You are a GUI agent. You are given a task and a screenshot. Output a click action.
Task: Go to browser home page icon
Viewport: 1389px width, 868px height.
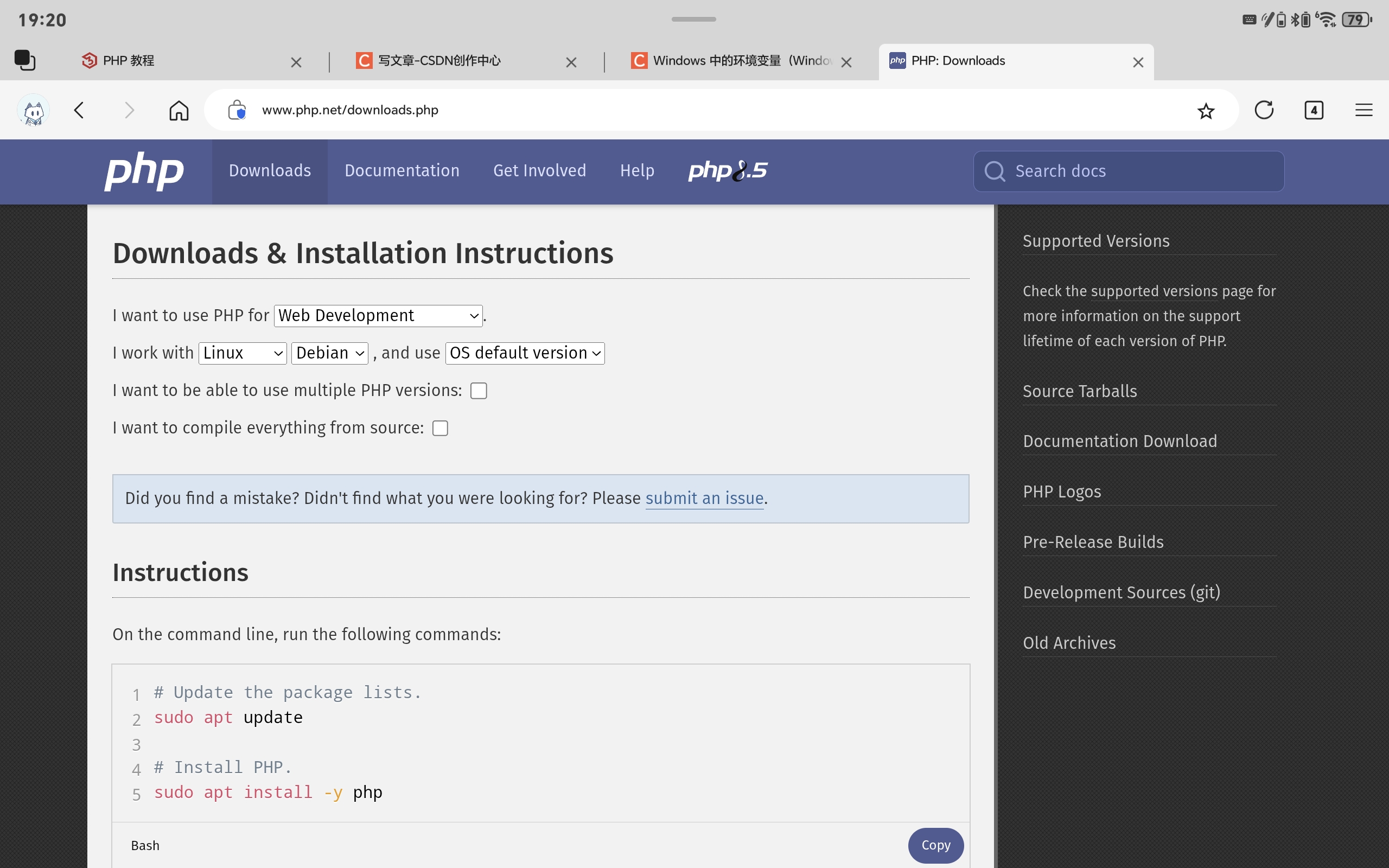point(179,110)
